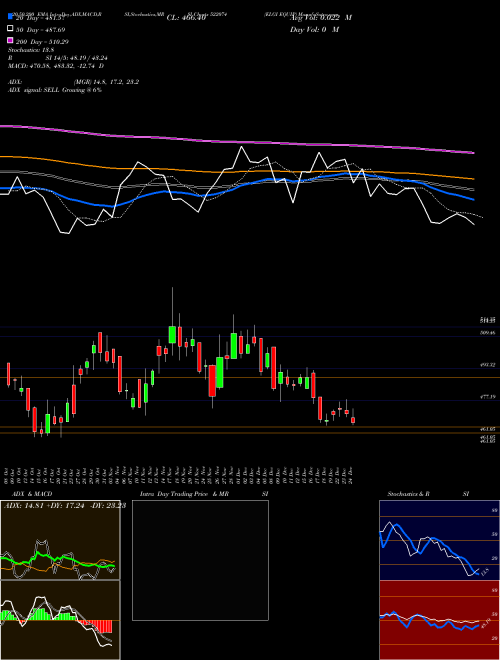Select the '50 Day = 487.69' legend text
The height and width of the screenshot is (660, 500).
point(41,30)
